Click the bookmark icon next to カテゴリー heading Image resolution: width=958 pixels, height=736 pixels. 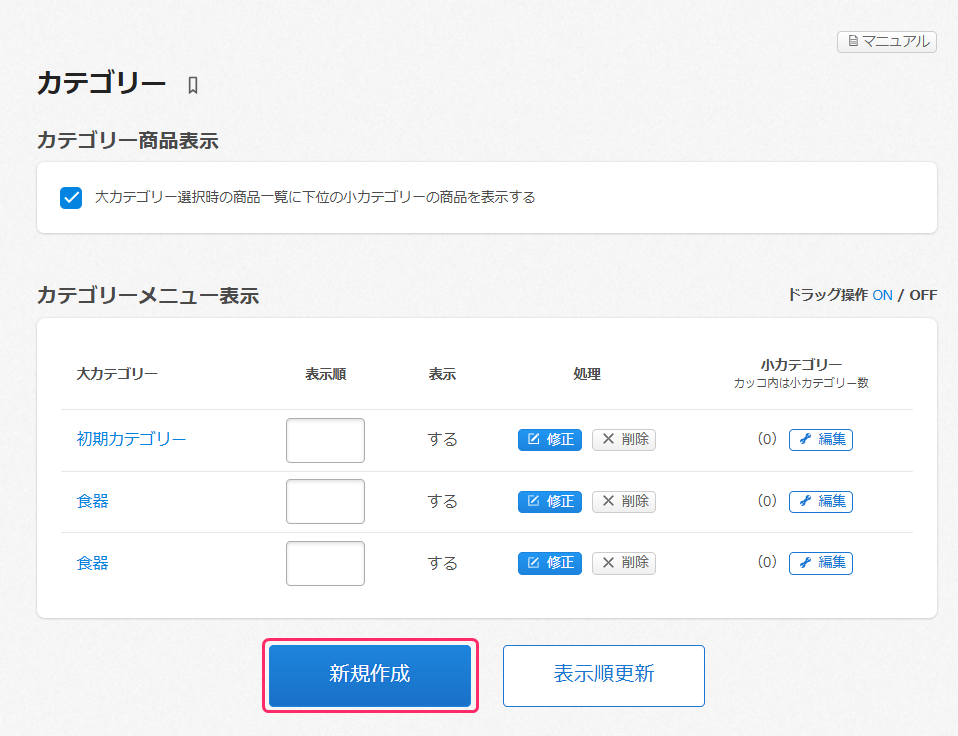[x=191, y=85]
